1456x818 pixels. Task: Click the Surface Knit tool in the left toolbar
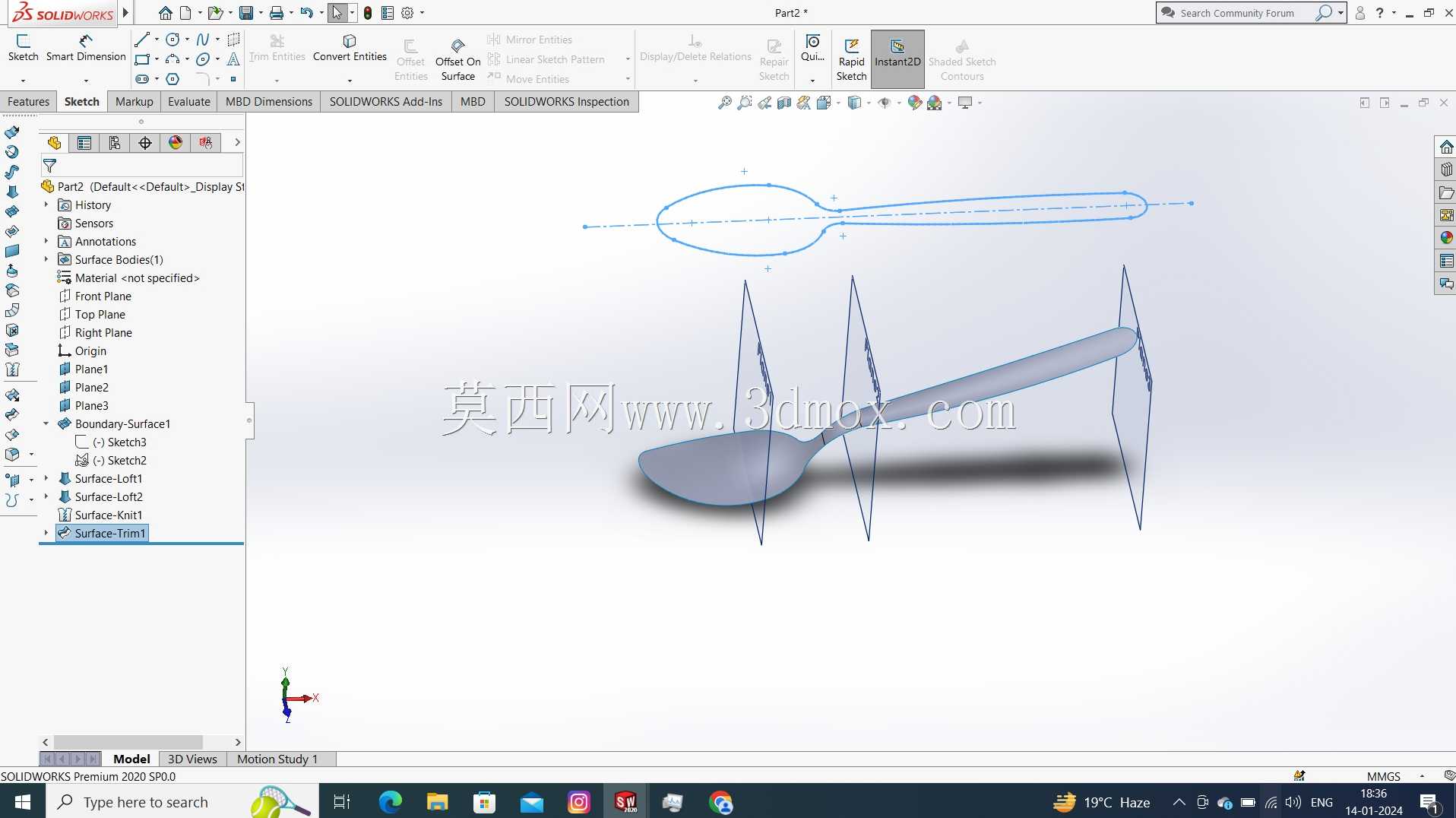tap(12, 370)
